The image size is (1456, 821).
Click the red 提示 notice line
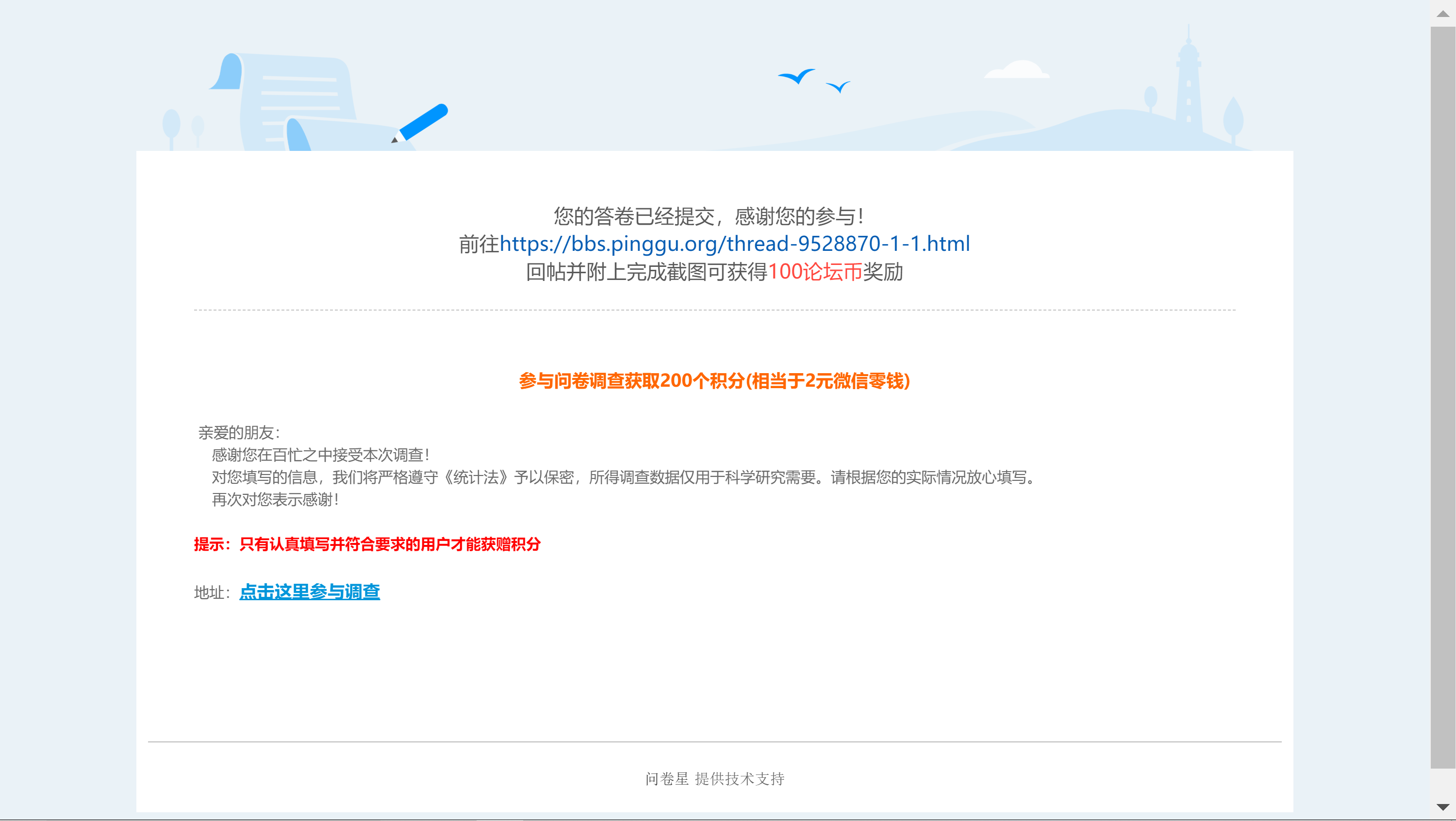(367, 544)
